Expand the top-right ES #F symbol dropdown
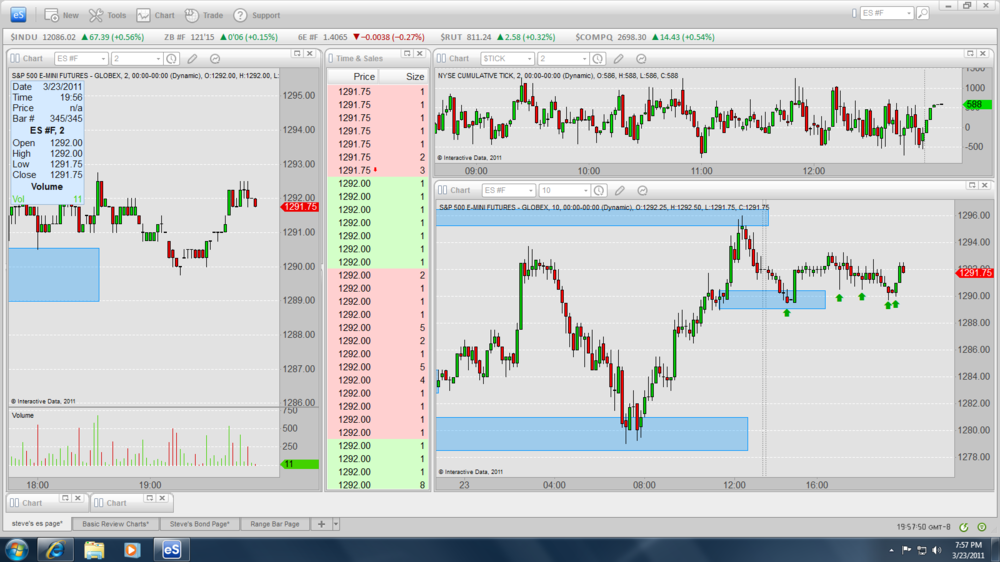1000x562 pixels. click(x=909, y=13)
